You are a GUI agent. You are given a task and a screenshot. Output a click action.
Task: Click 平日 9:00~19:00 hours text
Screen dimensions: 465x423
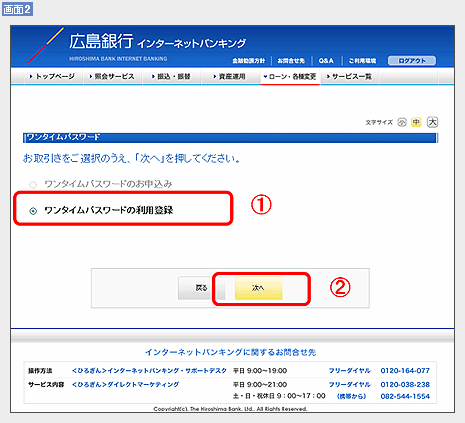coord(260,371)
